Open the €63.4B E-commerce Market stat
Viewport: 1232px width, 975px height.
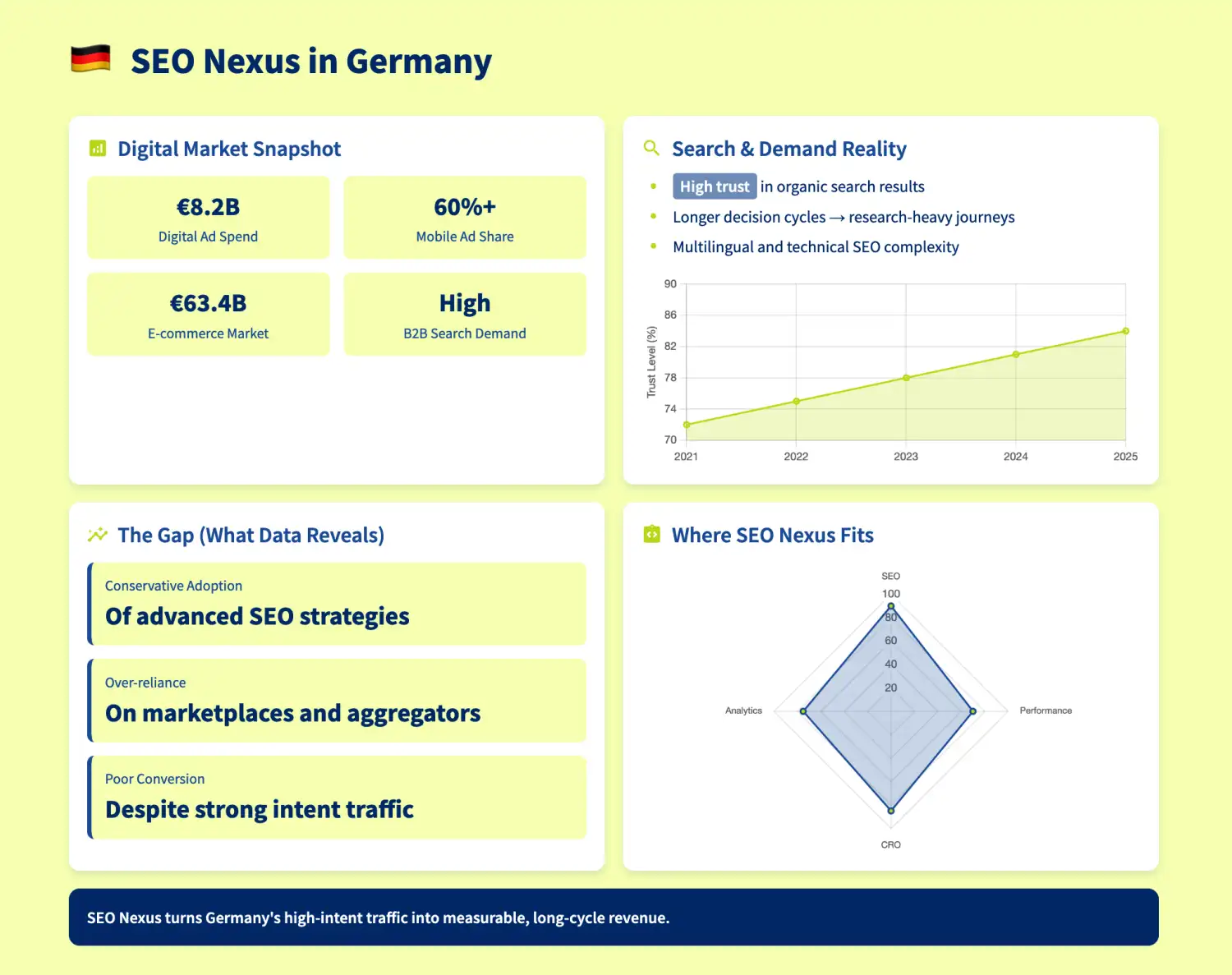pyautogui.click(x=208, y=314)
